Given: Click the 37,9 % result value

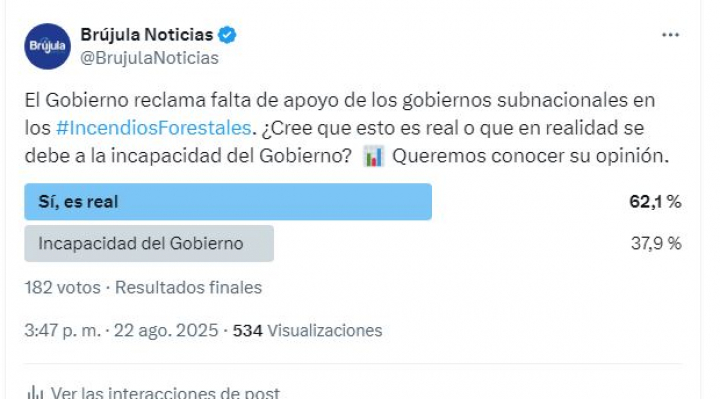Looking at the screenshot, I should [656, 243].
